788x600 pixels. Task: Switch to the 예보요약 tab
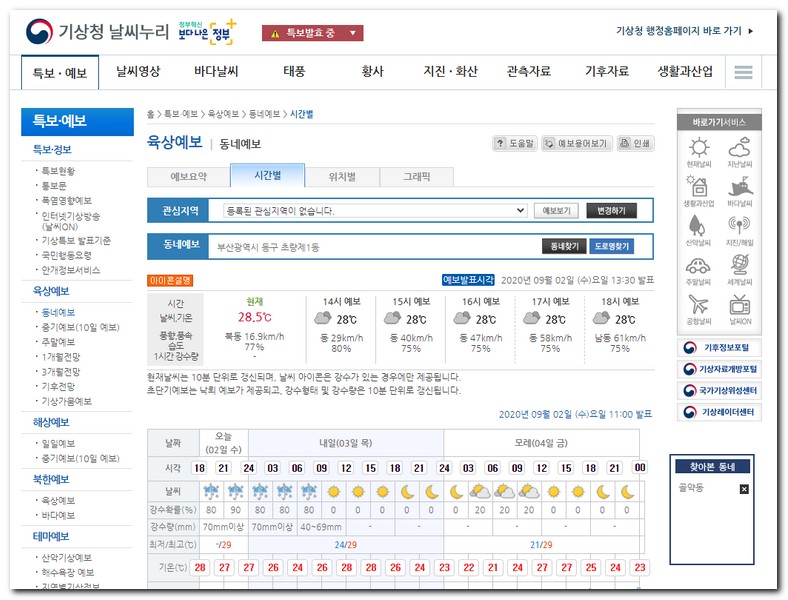coord(188,177)
